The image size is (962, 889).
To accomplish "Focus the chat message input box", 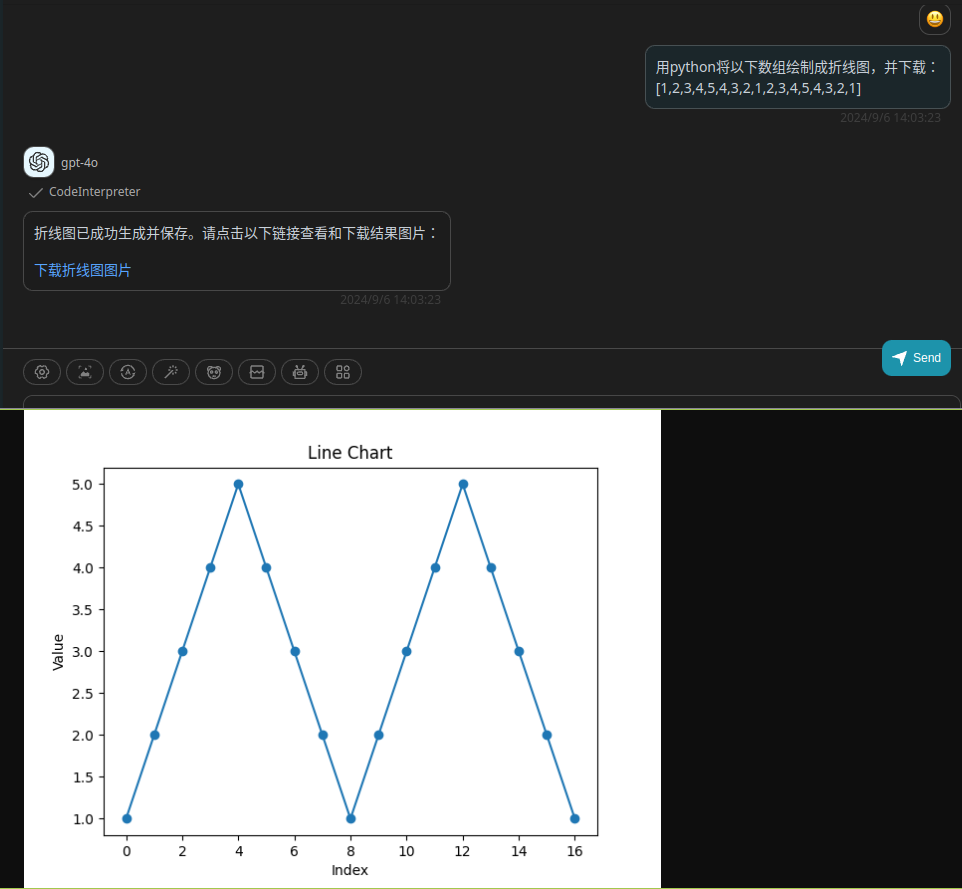I will 491,402.
